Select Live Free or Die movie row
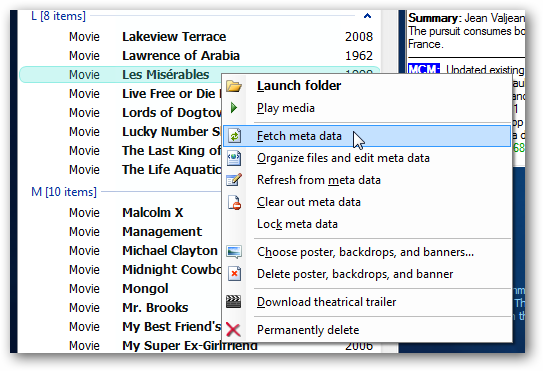The width and height of the screenshot is (543, 371). 121,94
